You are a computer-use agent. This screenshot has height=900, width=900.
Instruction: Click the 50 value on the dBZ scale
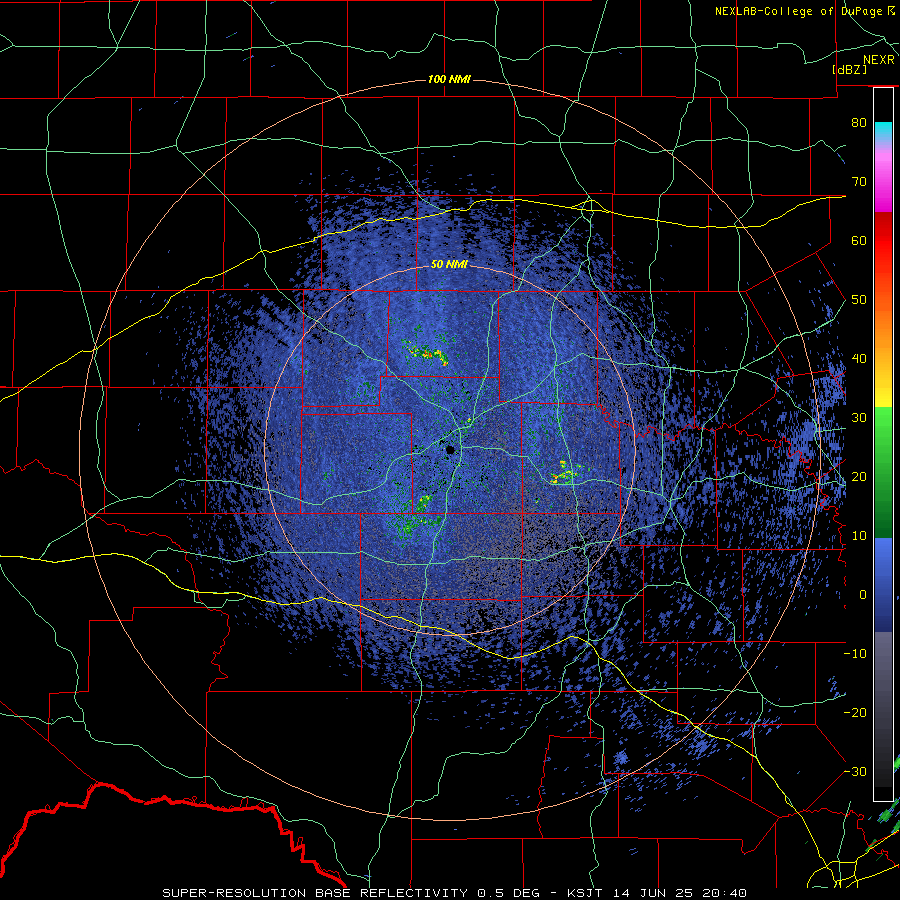859,300
